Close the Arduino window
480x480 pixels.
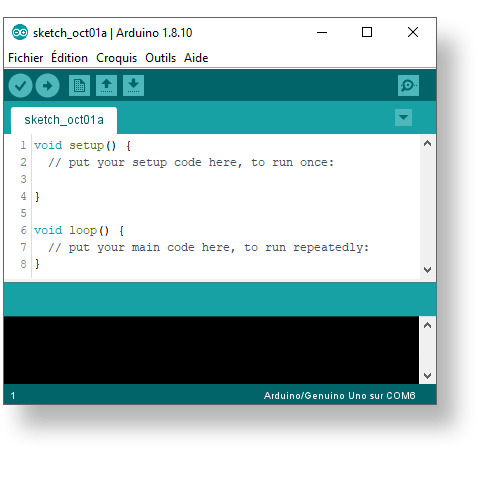click(x=413, y=32)
